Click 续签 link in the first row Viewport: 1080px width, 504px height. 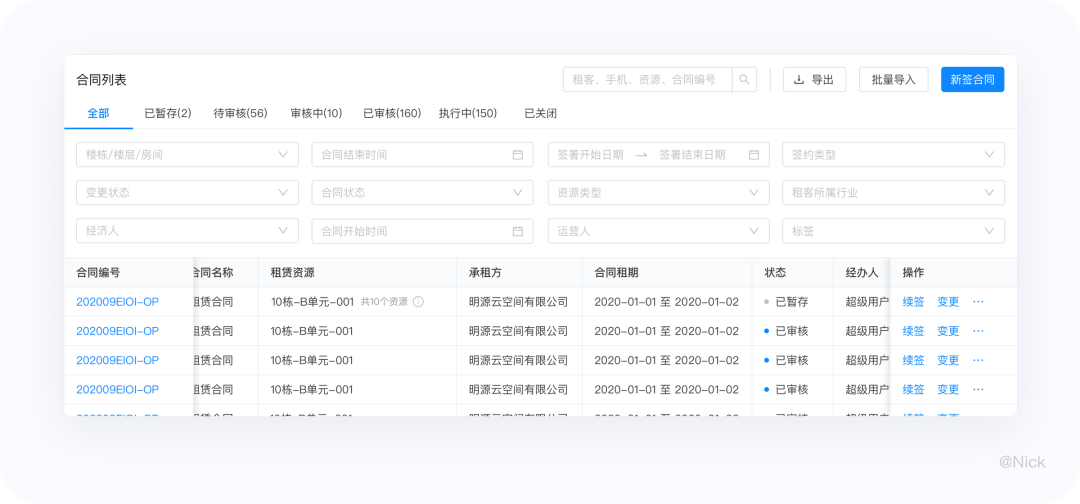(x=913, y=302)
